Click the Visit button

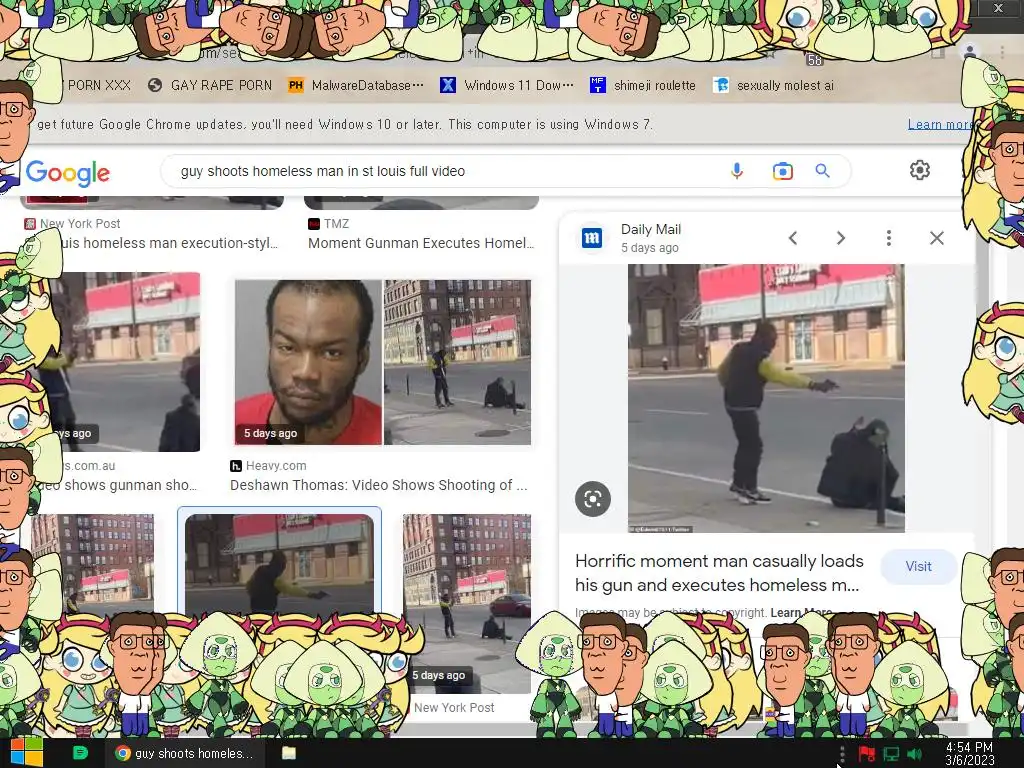918,566
